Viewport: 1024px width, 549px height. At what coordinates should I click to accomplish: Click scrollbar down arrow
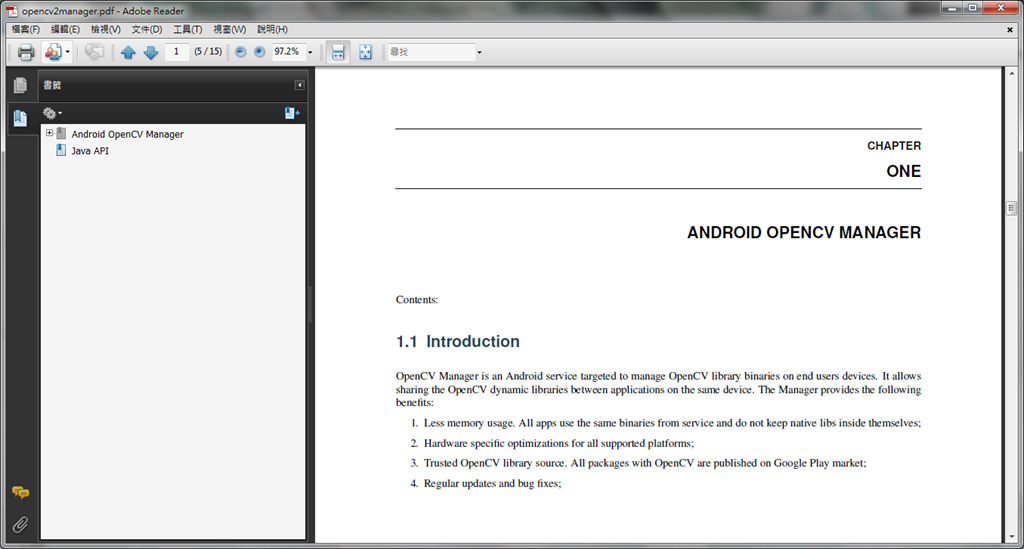coord(1011,537)
